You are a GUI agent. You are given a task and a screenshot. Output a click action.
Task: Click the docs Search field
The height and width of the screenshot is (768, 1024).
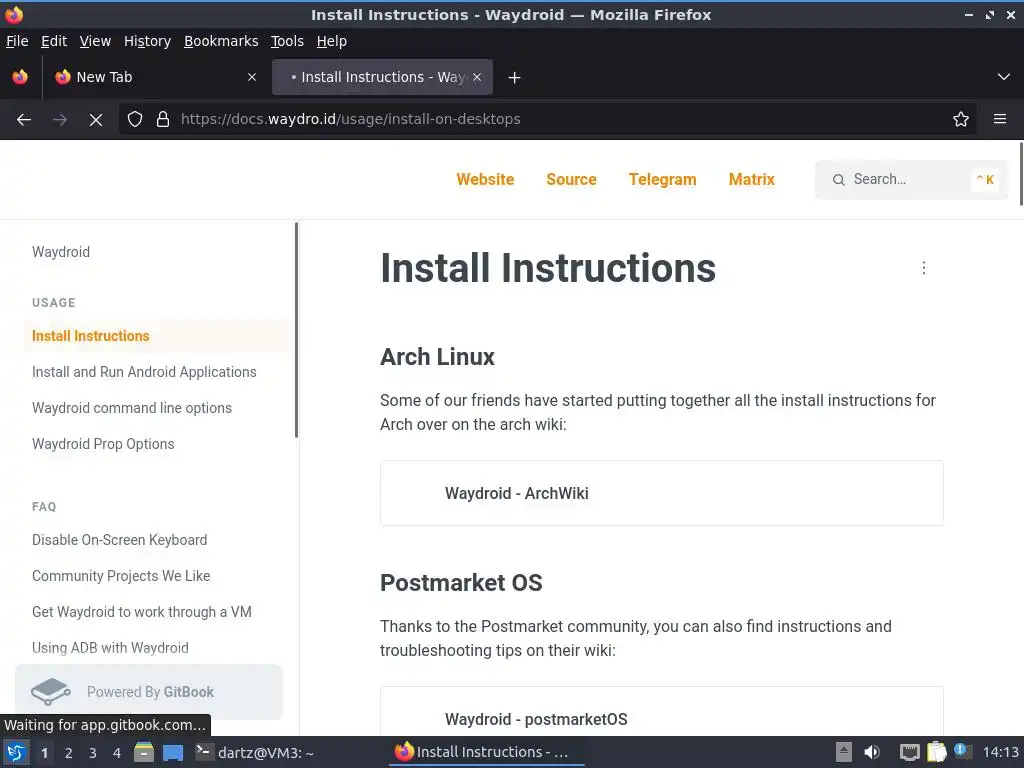[x=912, y=180]
